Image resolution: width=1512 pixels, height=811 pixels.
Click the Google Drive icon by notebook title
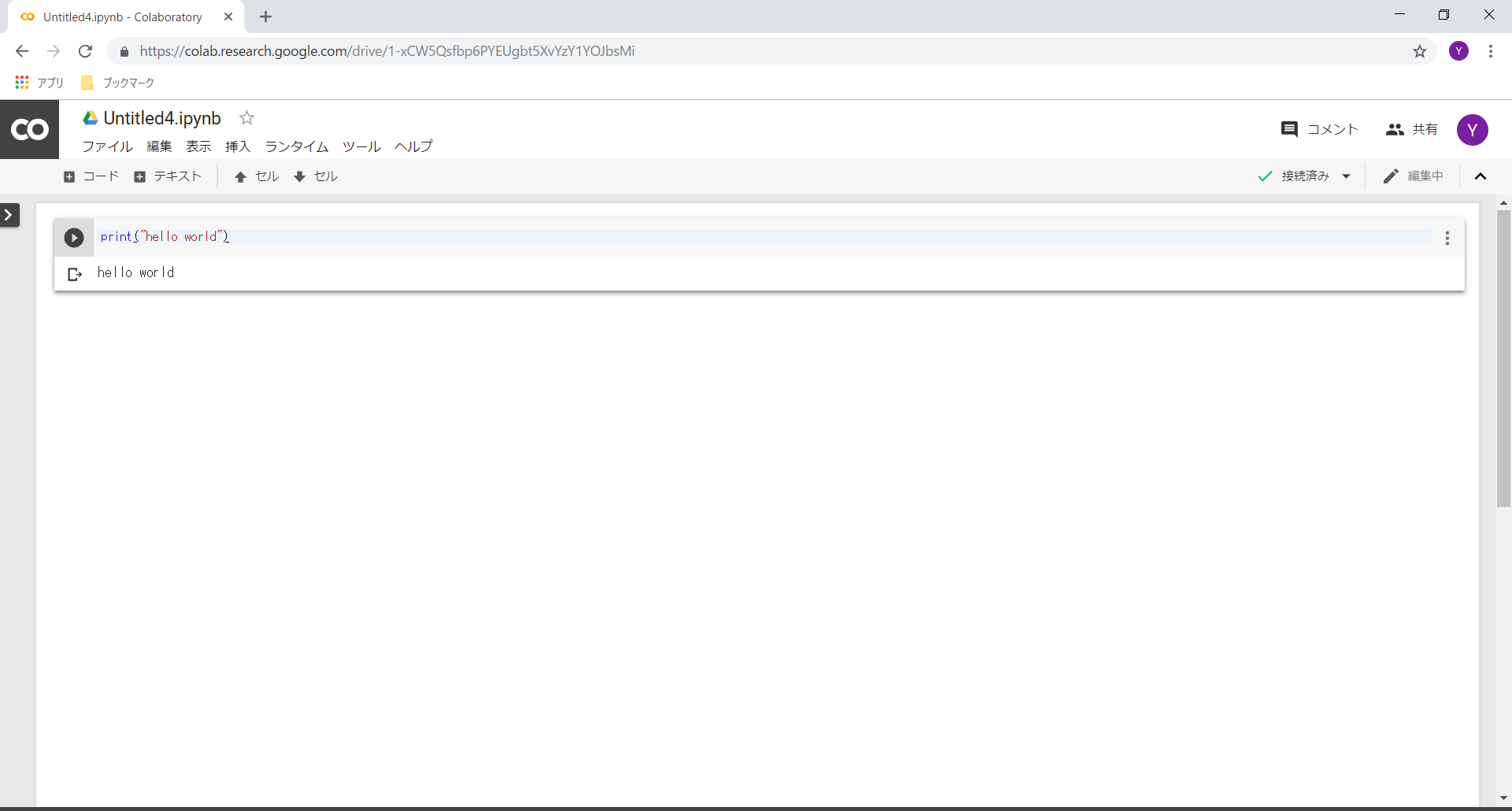(x=91, y=118)
